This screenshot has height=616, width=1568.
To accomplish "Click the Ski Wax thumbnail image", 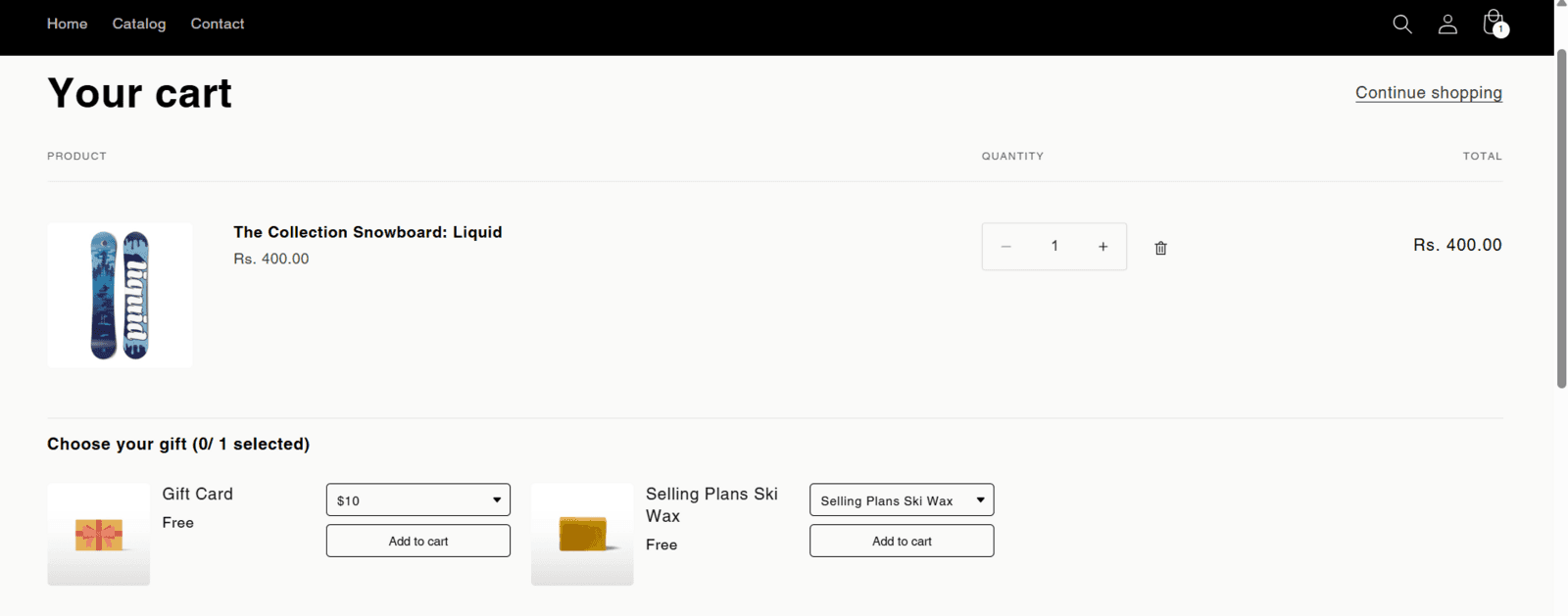I will (582, 535).
